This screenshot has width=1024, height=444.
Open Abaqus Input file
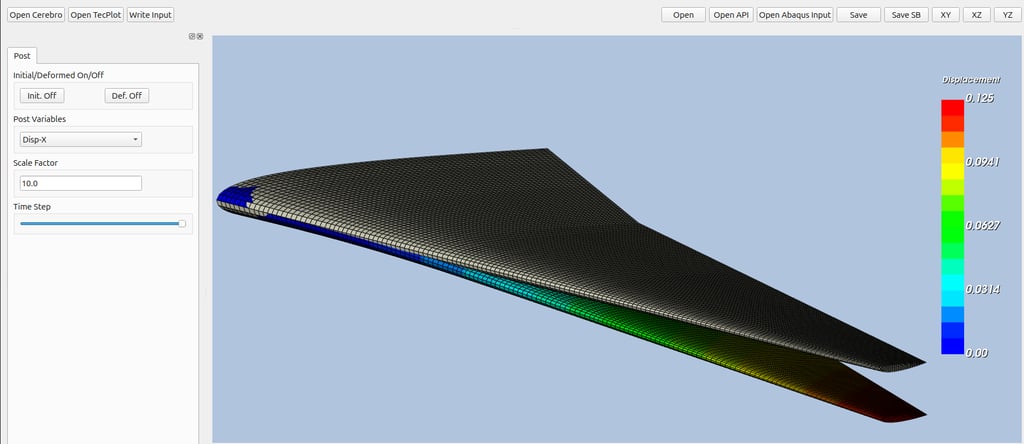pyautogui.click(x=795, y=15)
